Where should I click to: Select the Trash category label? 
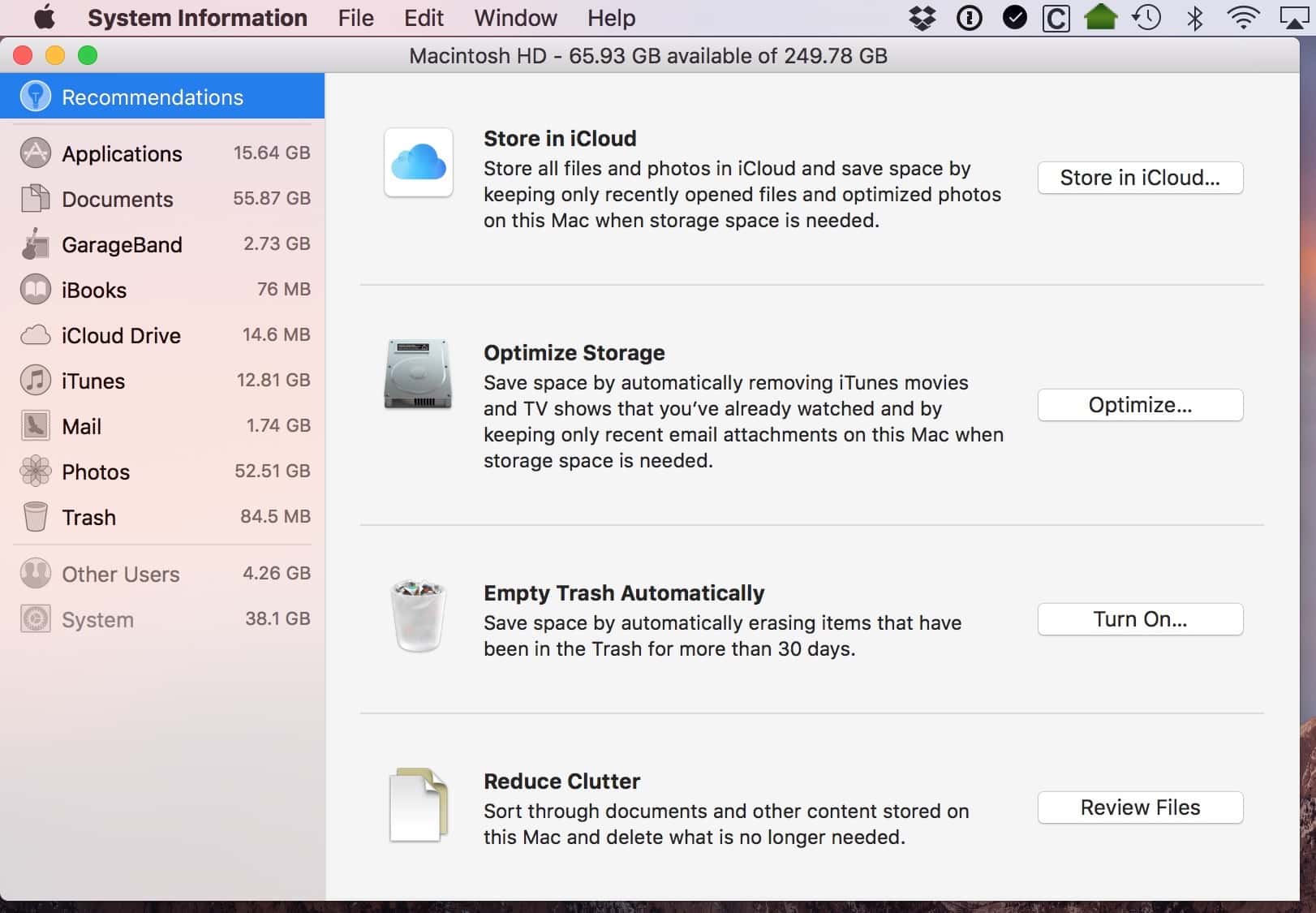[x=89, y=517]
